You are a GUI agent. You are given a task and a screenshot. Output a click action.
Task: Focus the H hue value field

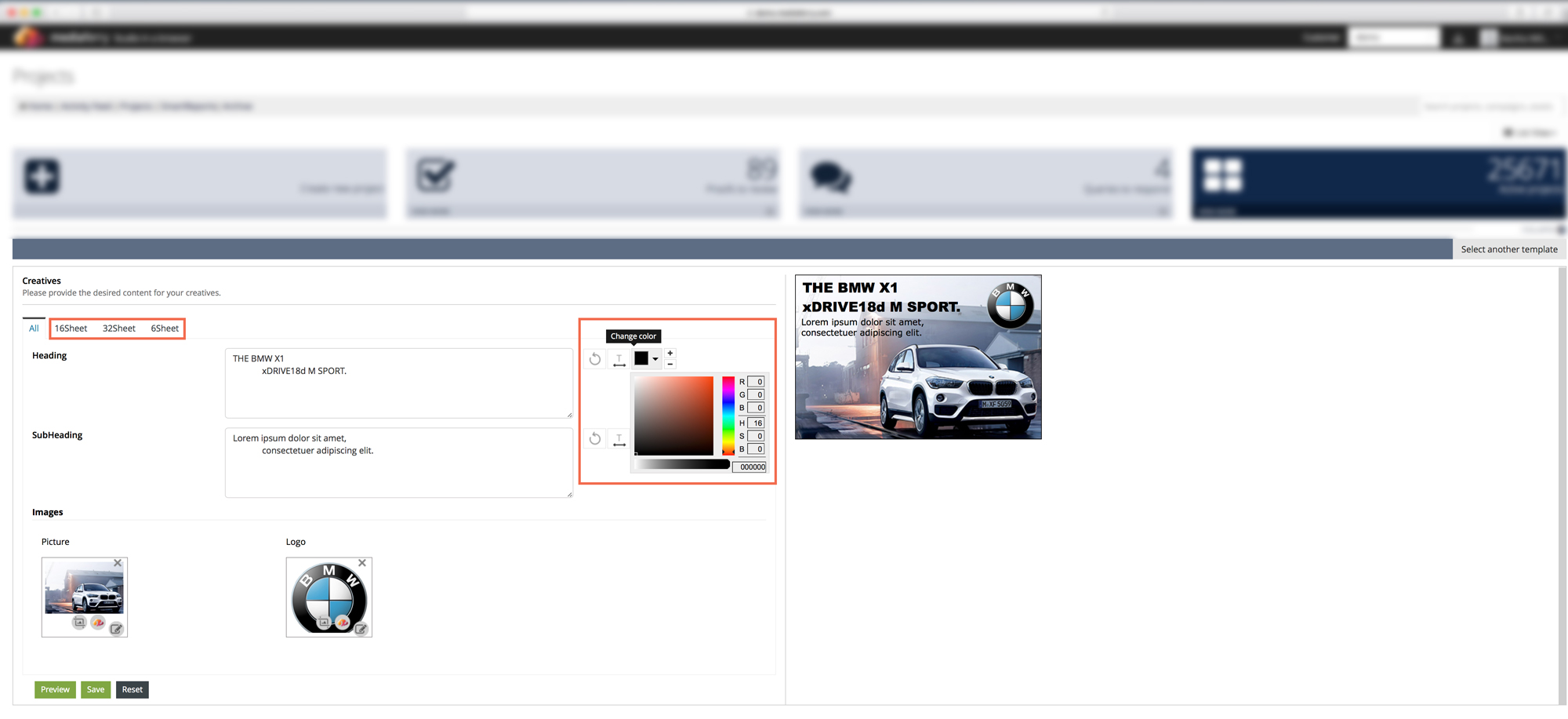[x=757, y=423]
